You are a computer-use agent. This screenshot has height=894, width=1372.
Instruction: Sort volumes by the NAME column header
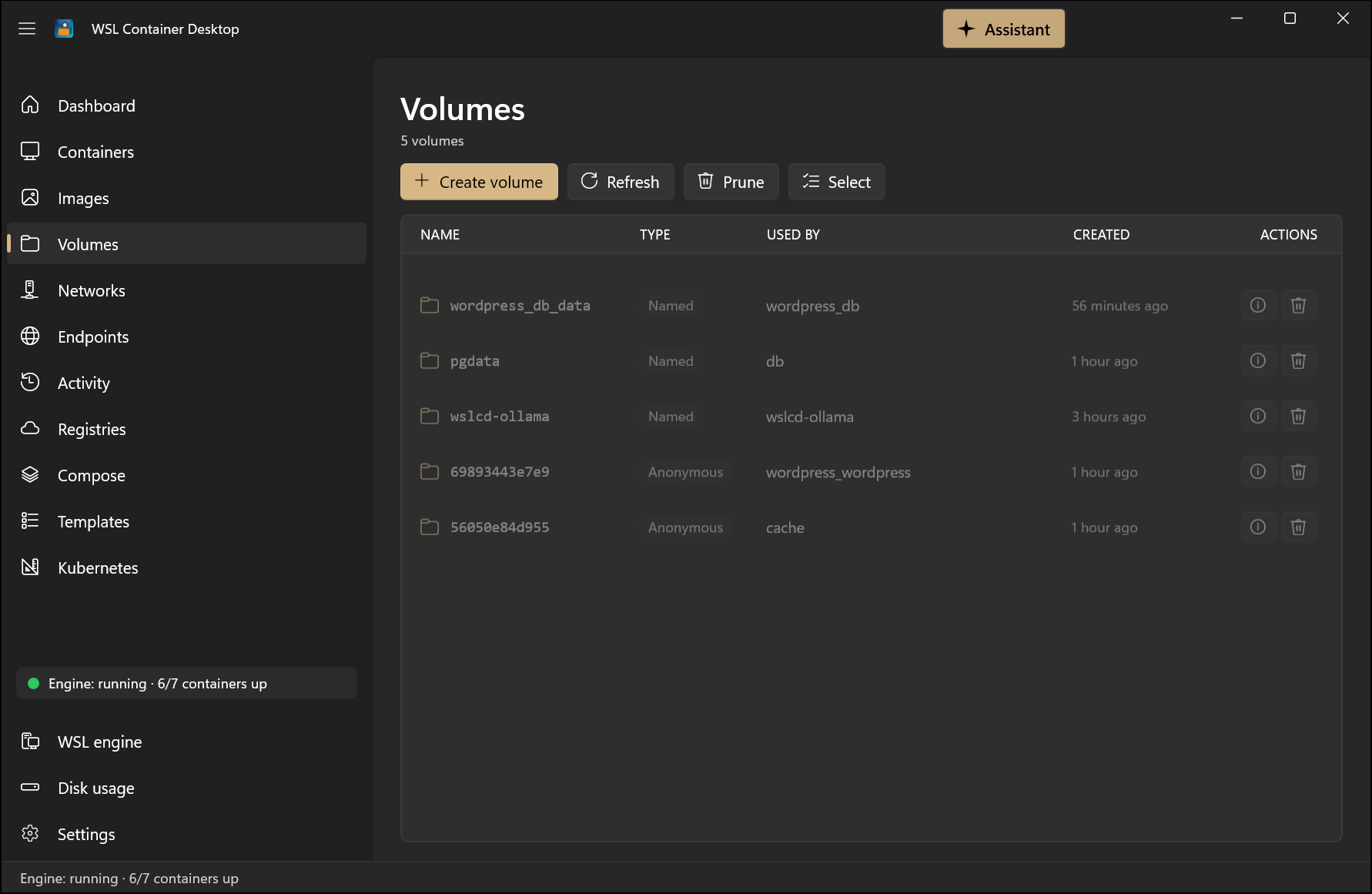coord(440,235)
